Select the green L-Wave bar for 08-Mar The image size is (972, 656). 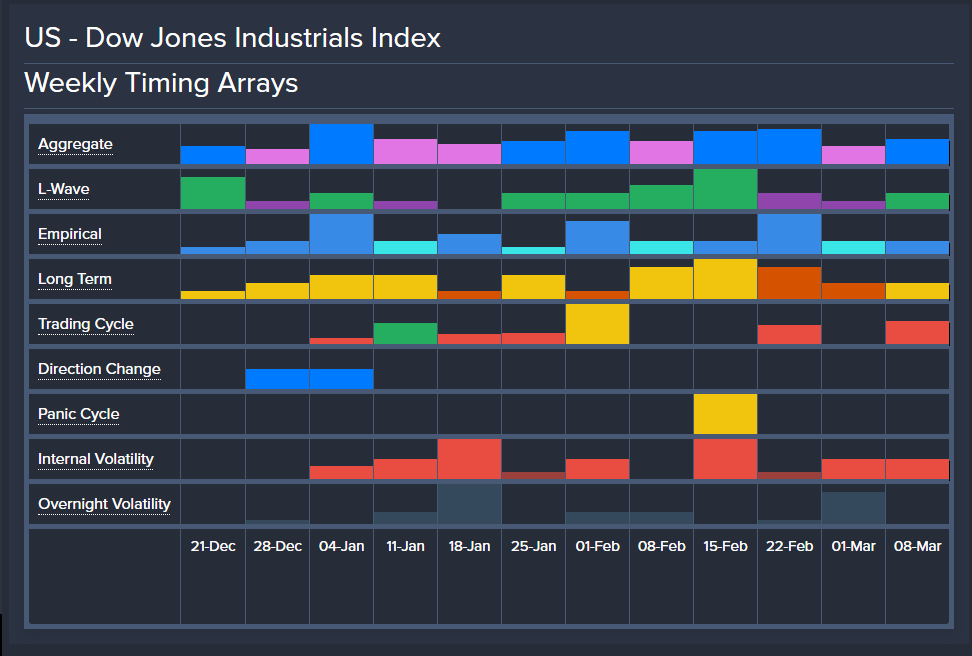pos(917,201)
